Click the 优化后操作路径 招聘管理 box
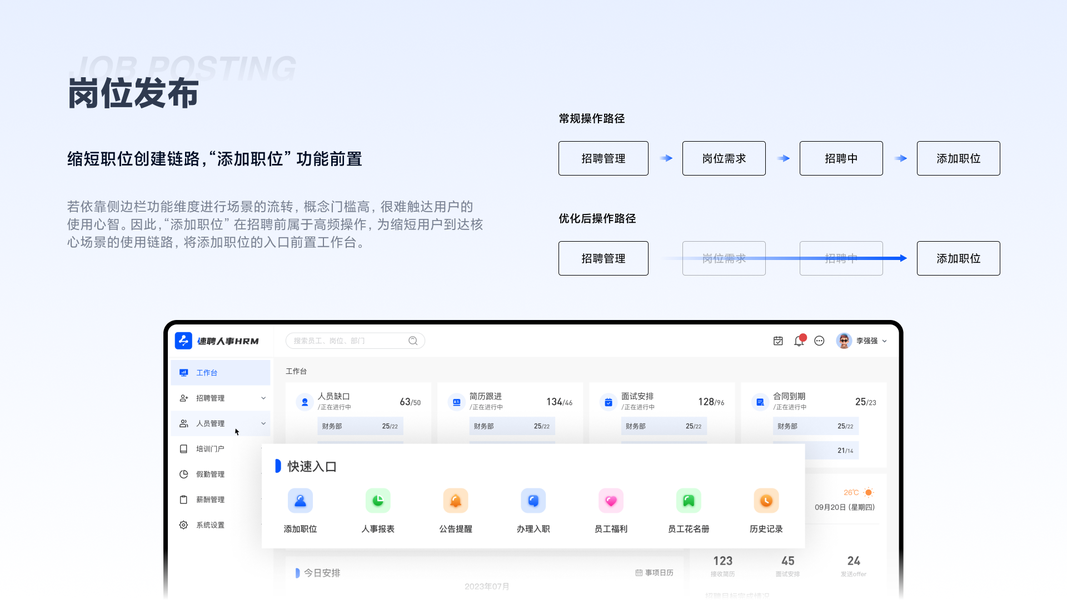Image resolution: width=1067 pixels, height=600 pixels. pos(604,259)
